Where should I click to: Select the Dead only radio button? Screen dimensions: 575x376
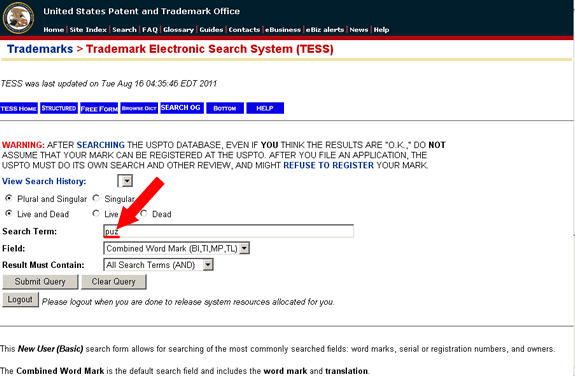pos(144,213)
